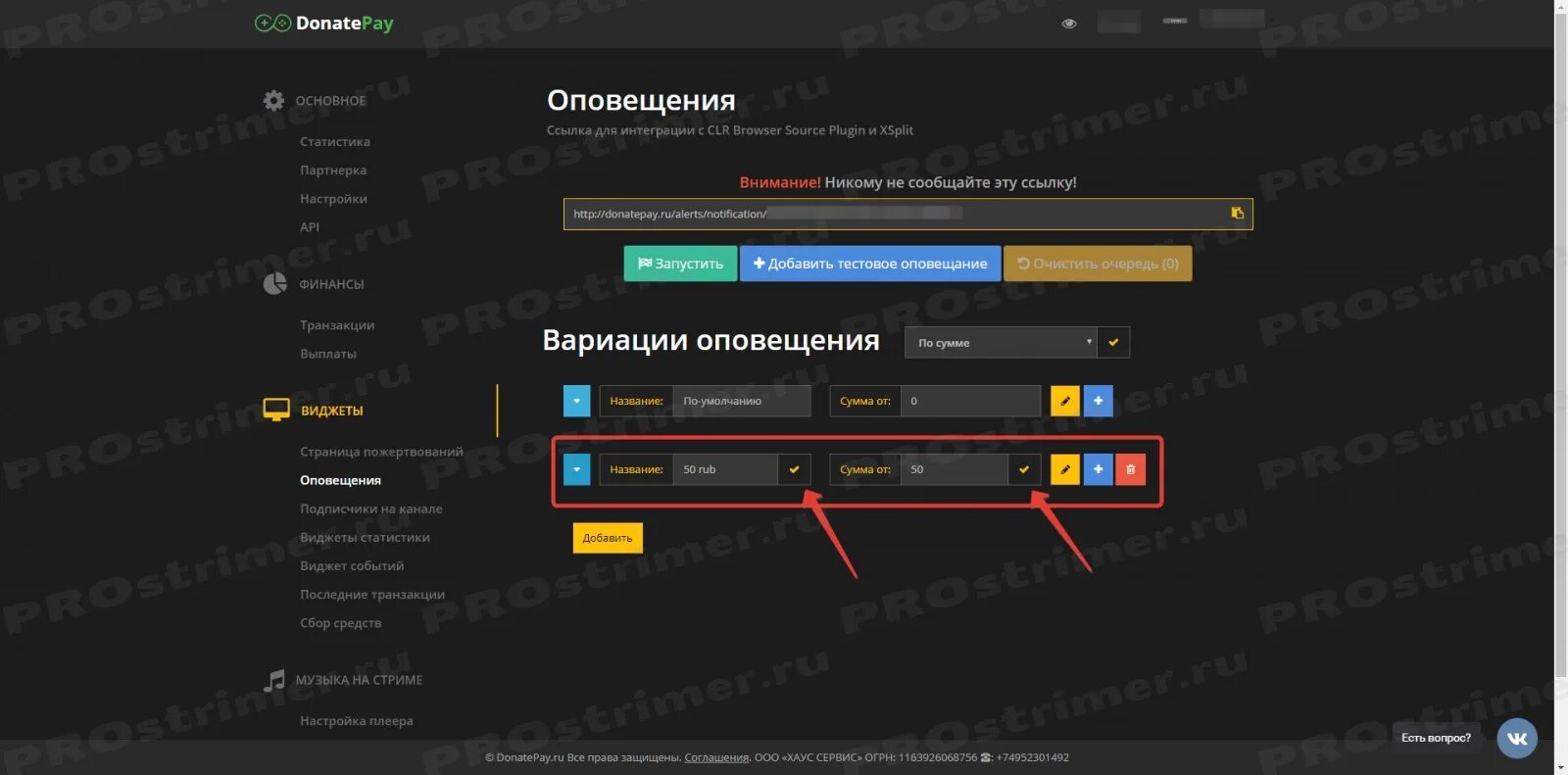Toggle the eye icon in the header
The height and width of the screenshot is (775, 1568).
point(1069,24)
